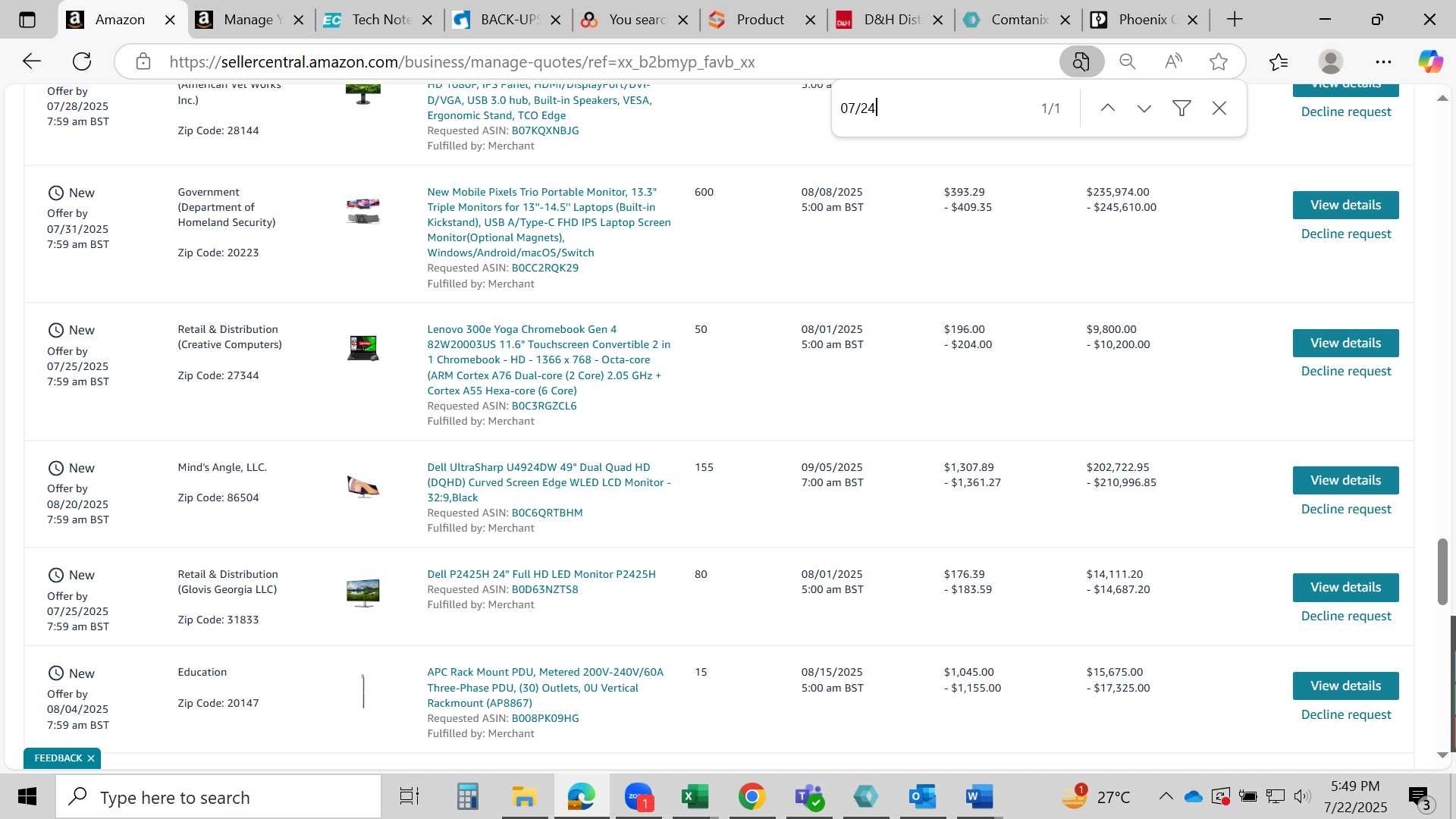Click the find text field containing 07/24

[933, 108]
